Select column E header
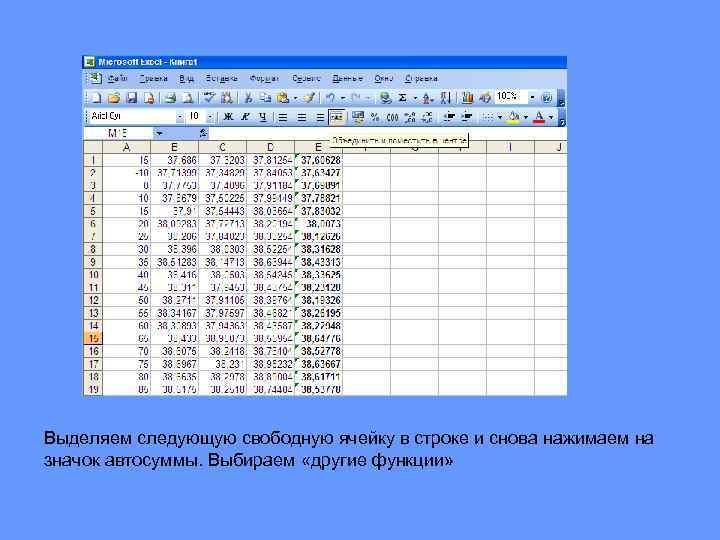 318,147
